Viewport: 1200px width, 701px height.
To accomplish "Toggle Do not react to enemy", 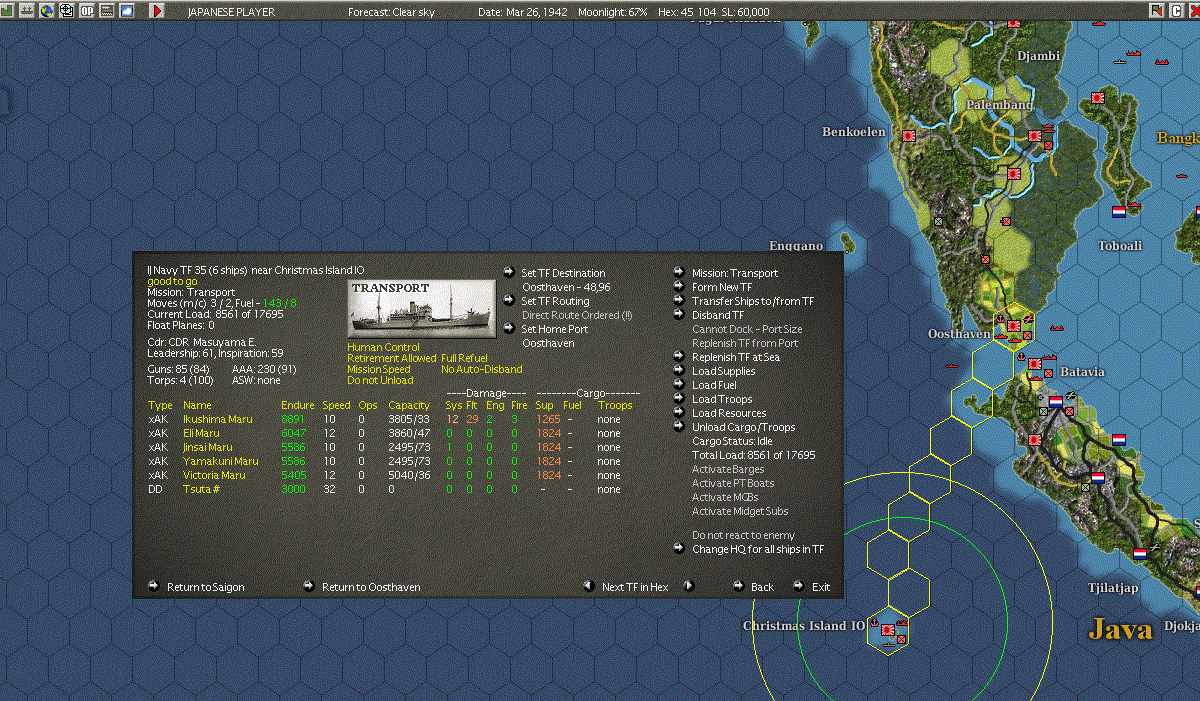I will pos(743,535).
